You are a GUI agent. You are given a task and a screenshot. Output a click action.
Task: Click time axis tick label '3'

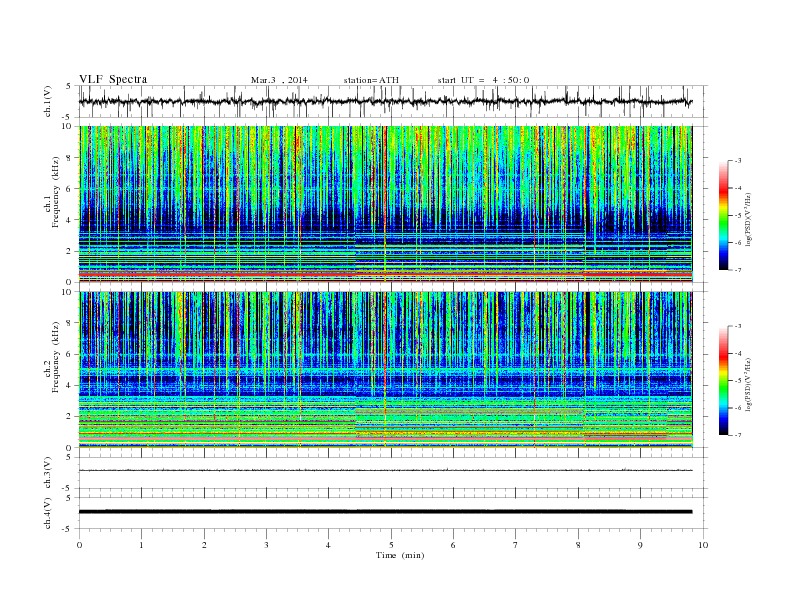pyautogui.click(x=266, y=545)
